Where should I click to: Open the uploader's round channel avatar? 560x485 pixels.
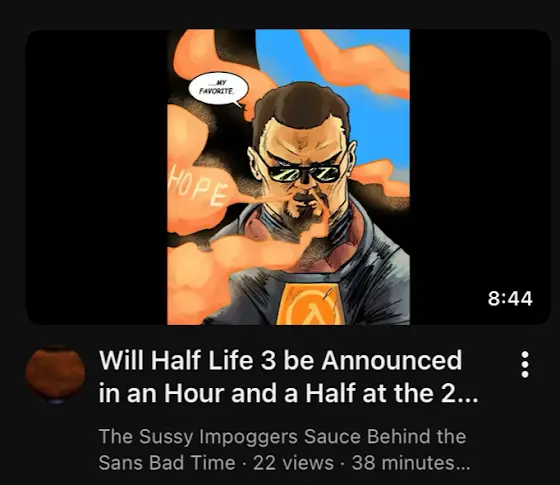click(55, 375)
